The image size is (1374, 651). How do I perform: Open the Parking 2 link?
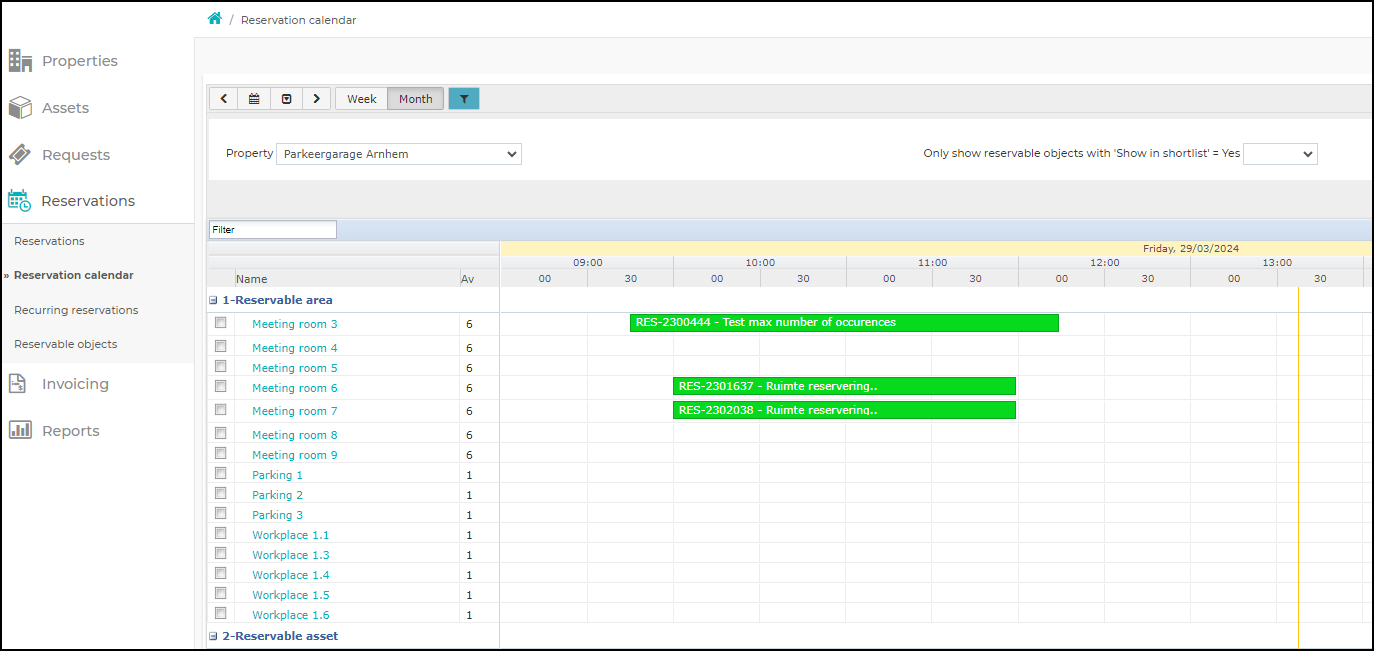[277, 495]
